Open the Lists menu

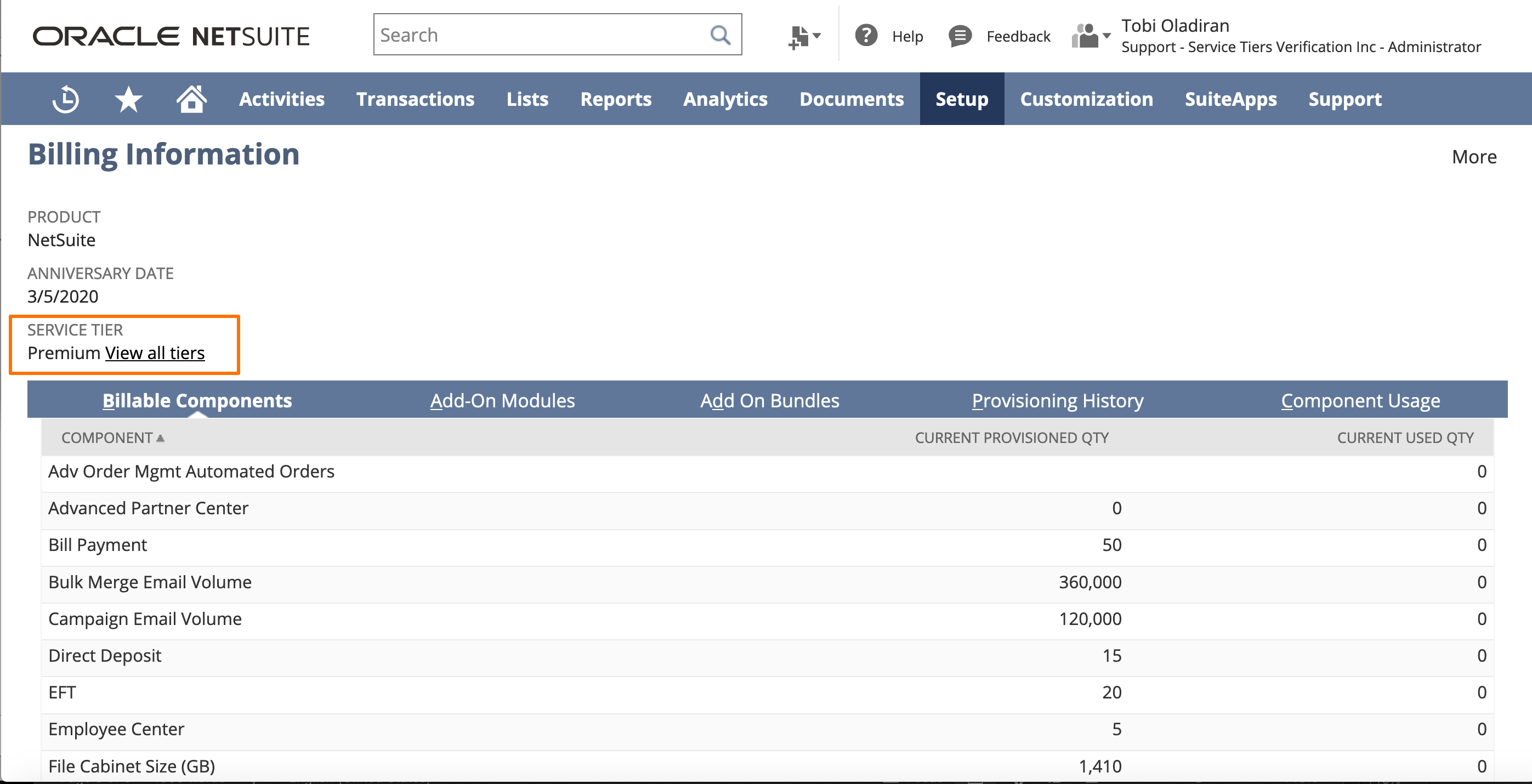click(x=527, y=99)
